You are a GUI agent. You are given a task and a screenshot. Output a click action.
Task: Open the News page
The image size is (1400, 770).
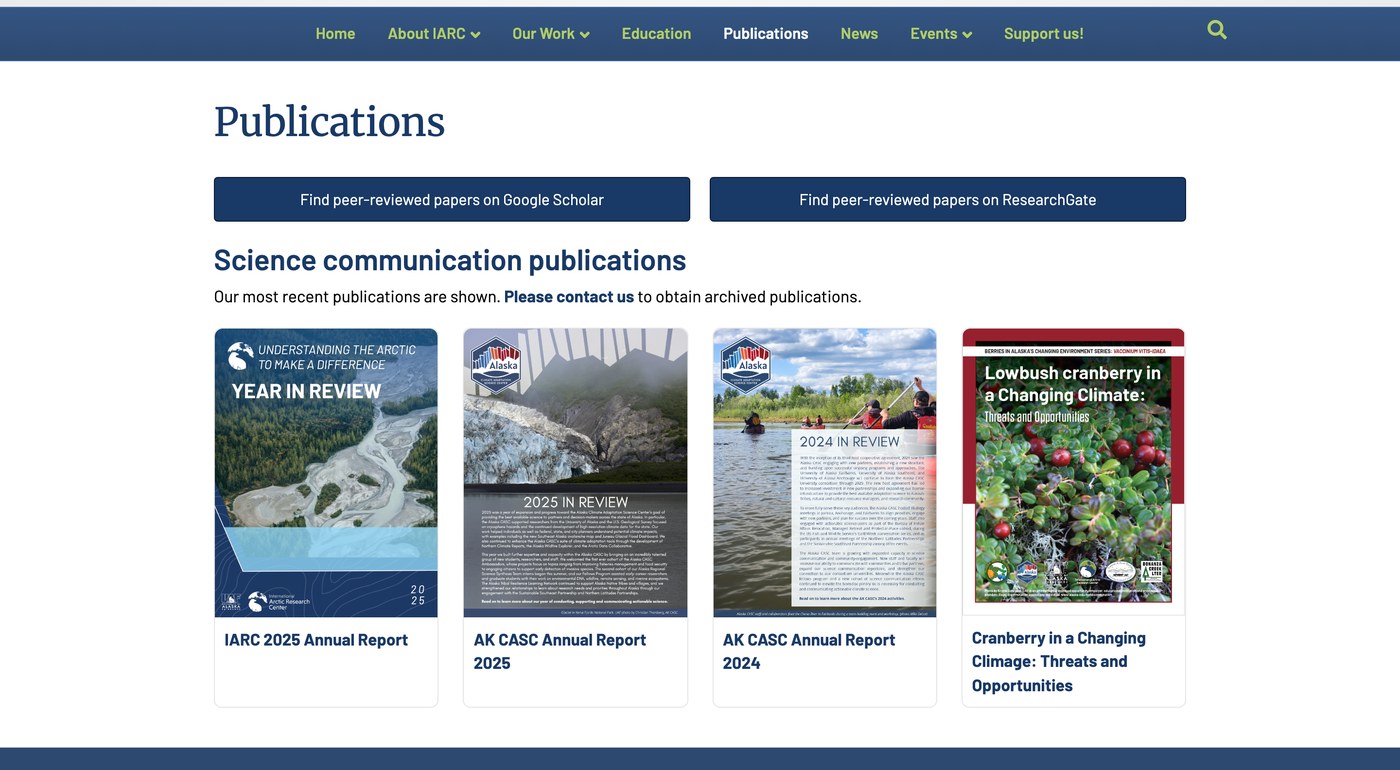coord(859,34)
